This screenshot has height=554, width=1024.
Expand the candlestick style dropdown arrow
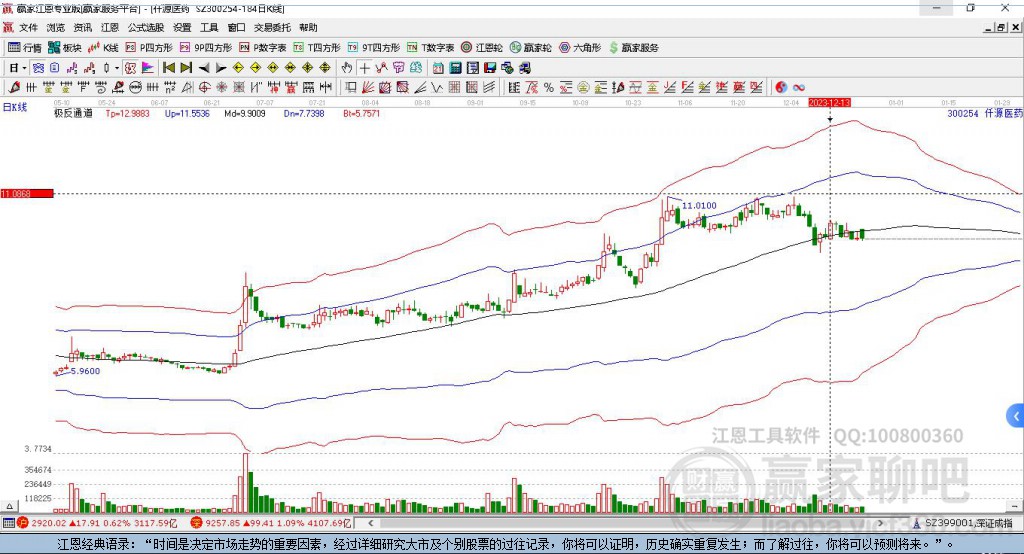(117, 68)
